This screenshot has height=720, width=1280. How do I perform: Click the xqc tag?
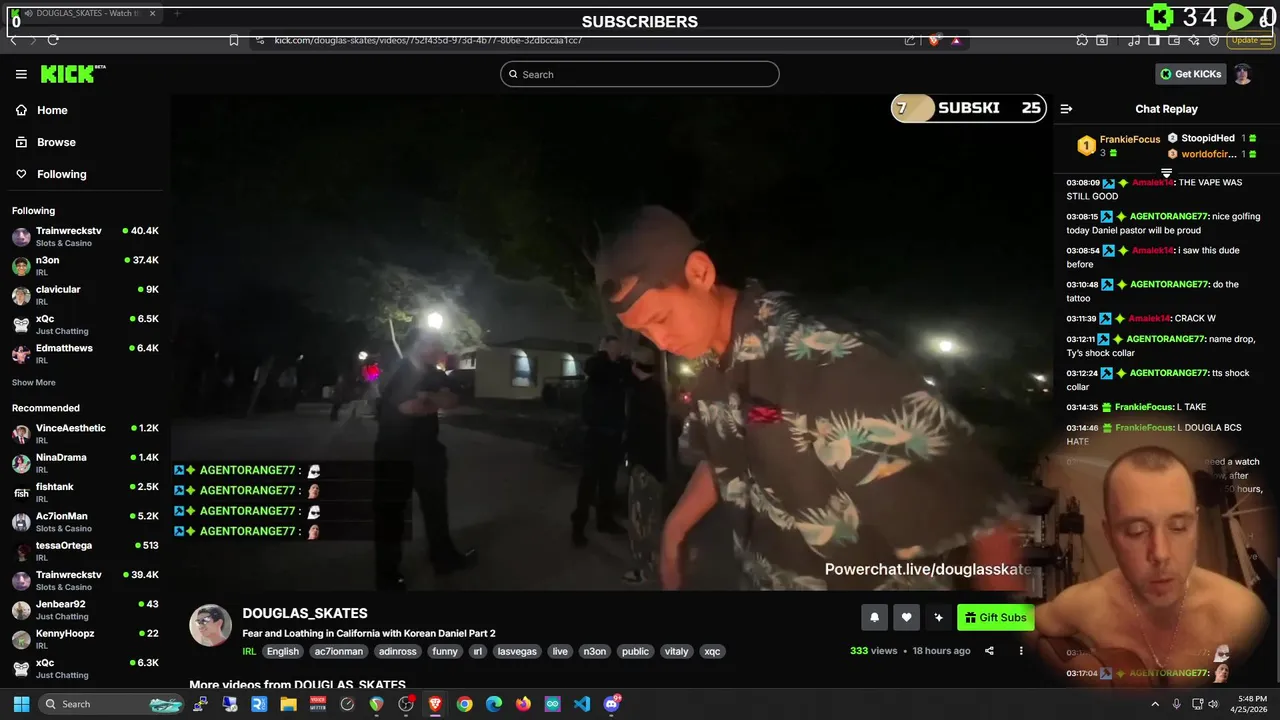coord(712,651)
